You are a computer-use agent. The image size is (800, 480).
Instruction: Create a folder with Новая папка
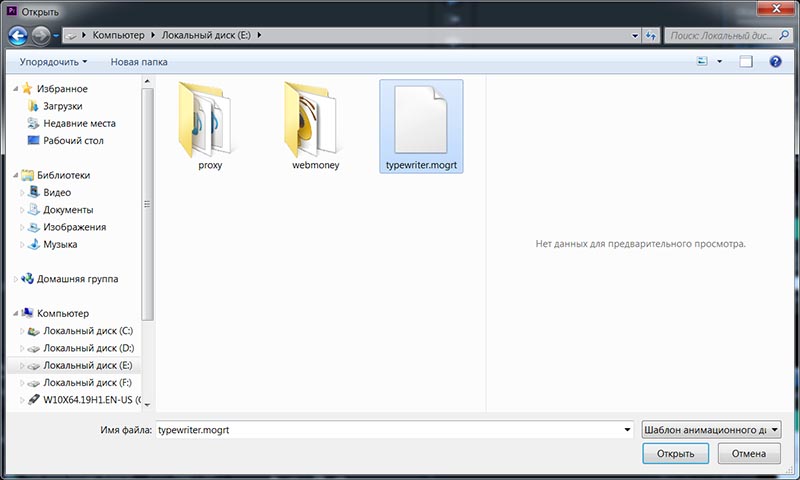[x=139, y=62]
